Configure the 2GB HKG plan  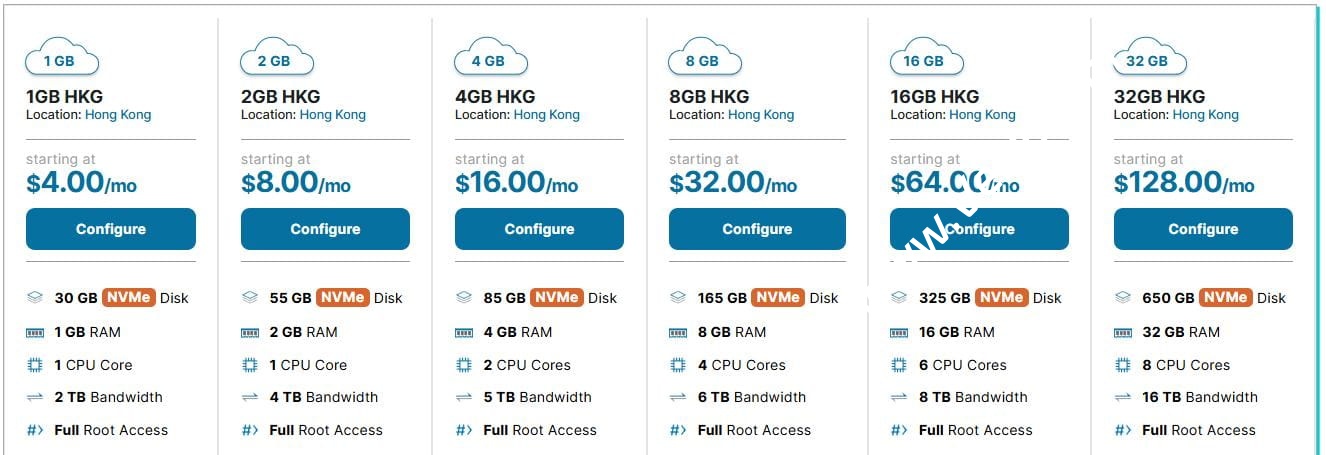click(x=325, y=229)
